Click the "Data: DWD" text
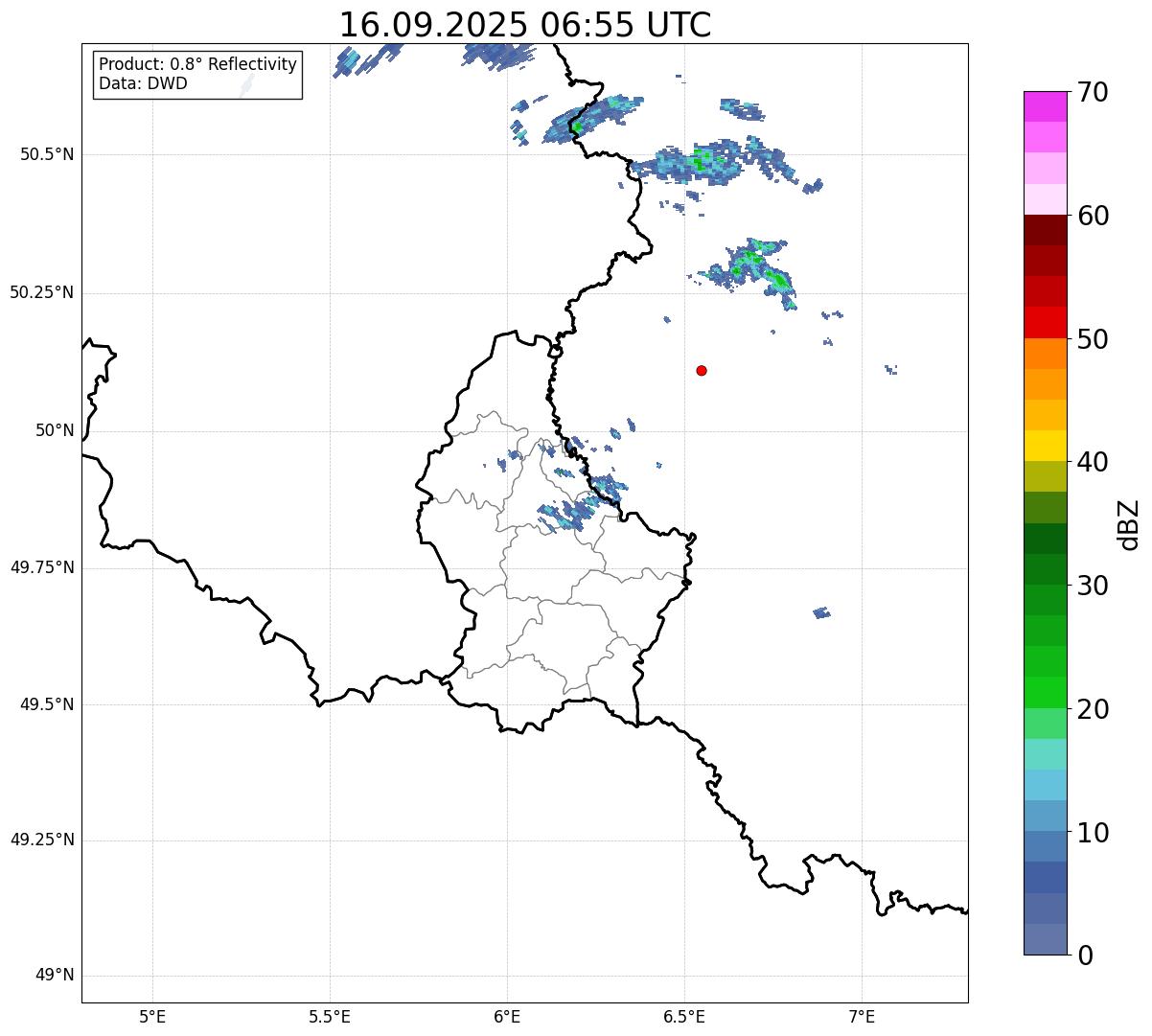Viewport: 1152px width, 1036px height. coord(143,83)
